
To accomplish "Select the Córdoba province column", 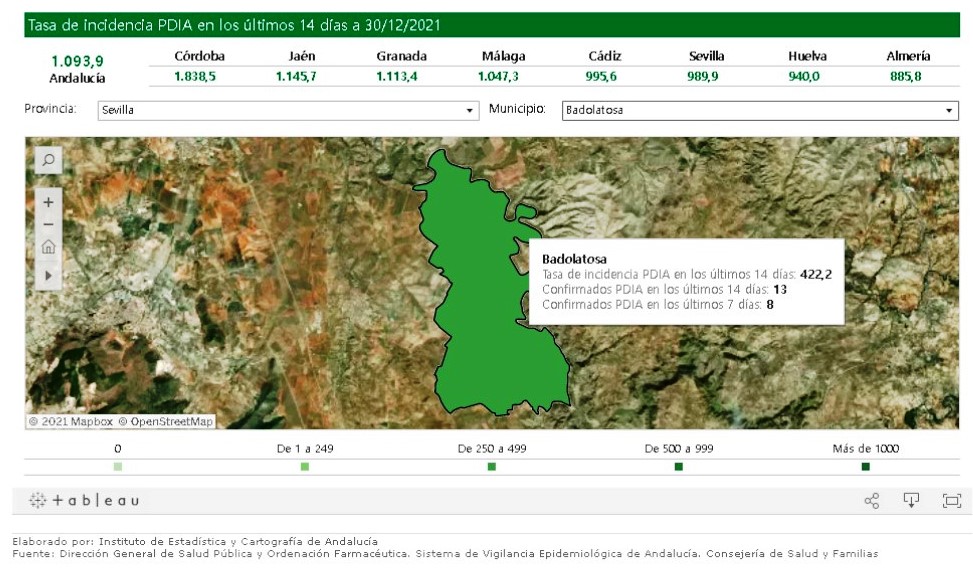I will coord(199,56).
